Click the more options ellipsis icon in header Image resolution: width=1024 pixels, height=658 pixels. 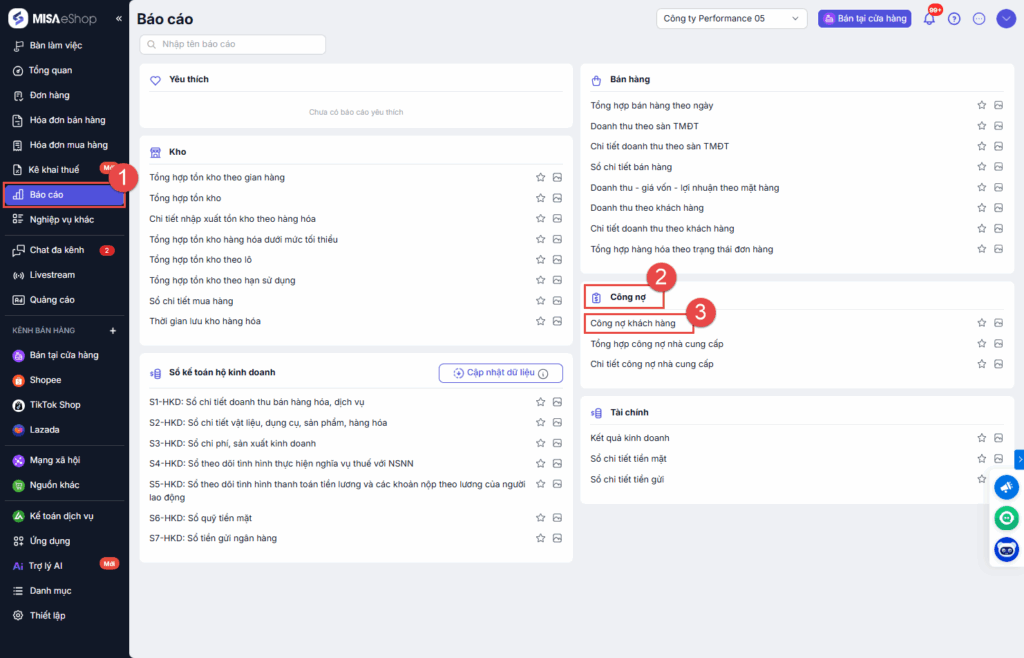click(x=979, y=19)
